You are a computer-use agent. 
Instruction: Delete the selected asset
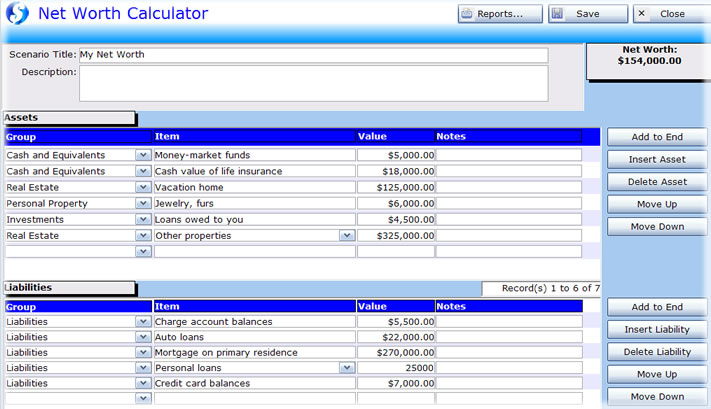pyautogui.click(x=657, y=182)
